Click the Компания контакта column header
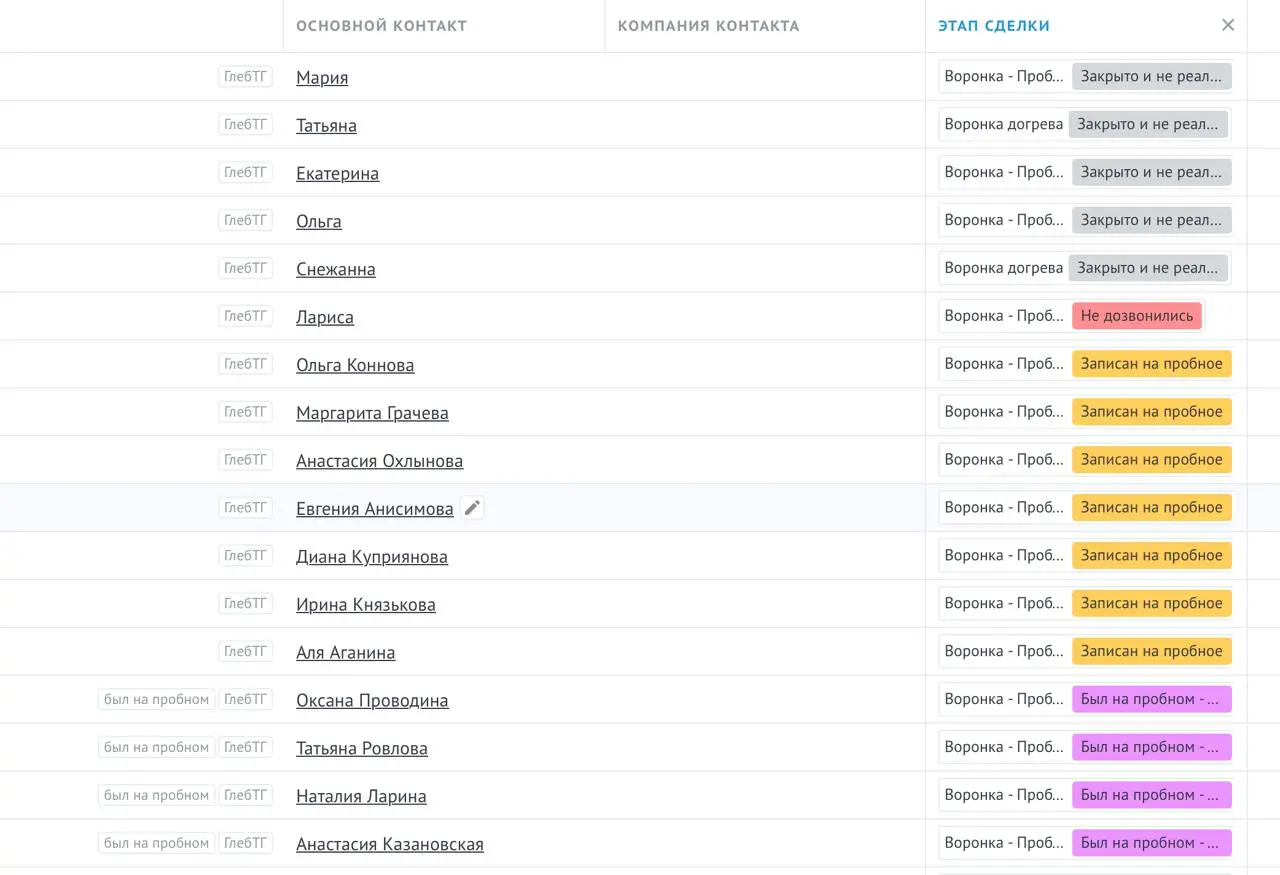This screenshot has height=875, width=1280. (708, 26)
